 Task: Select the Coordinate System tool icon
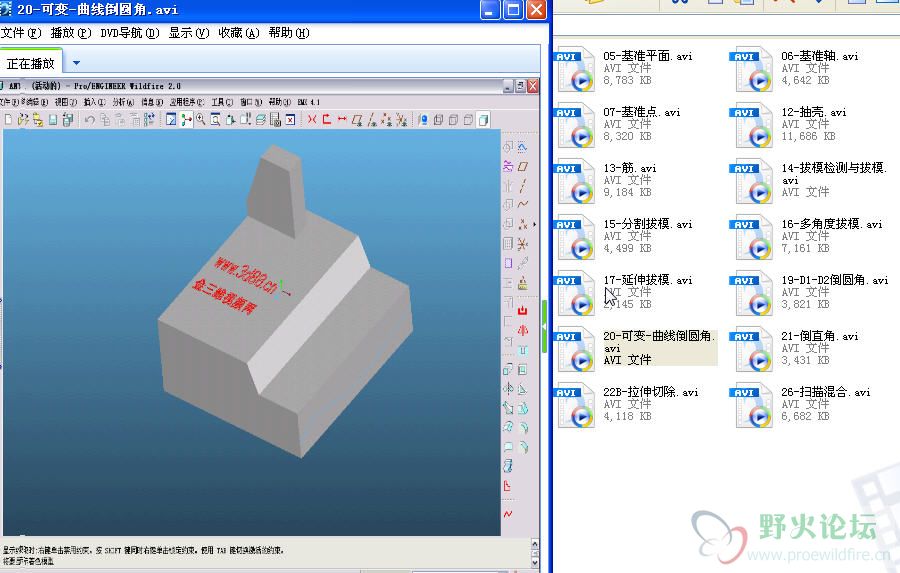(522, 244)
